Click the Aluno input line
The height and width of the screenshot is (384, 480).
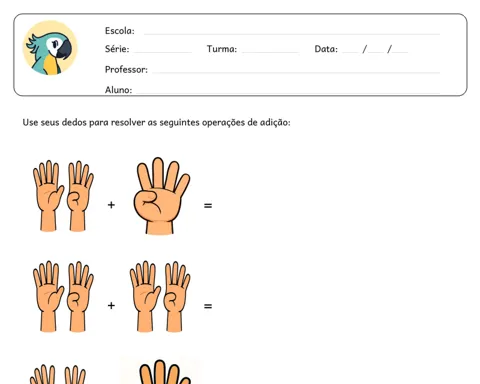point(288,92)
